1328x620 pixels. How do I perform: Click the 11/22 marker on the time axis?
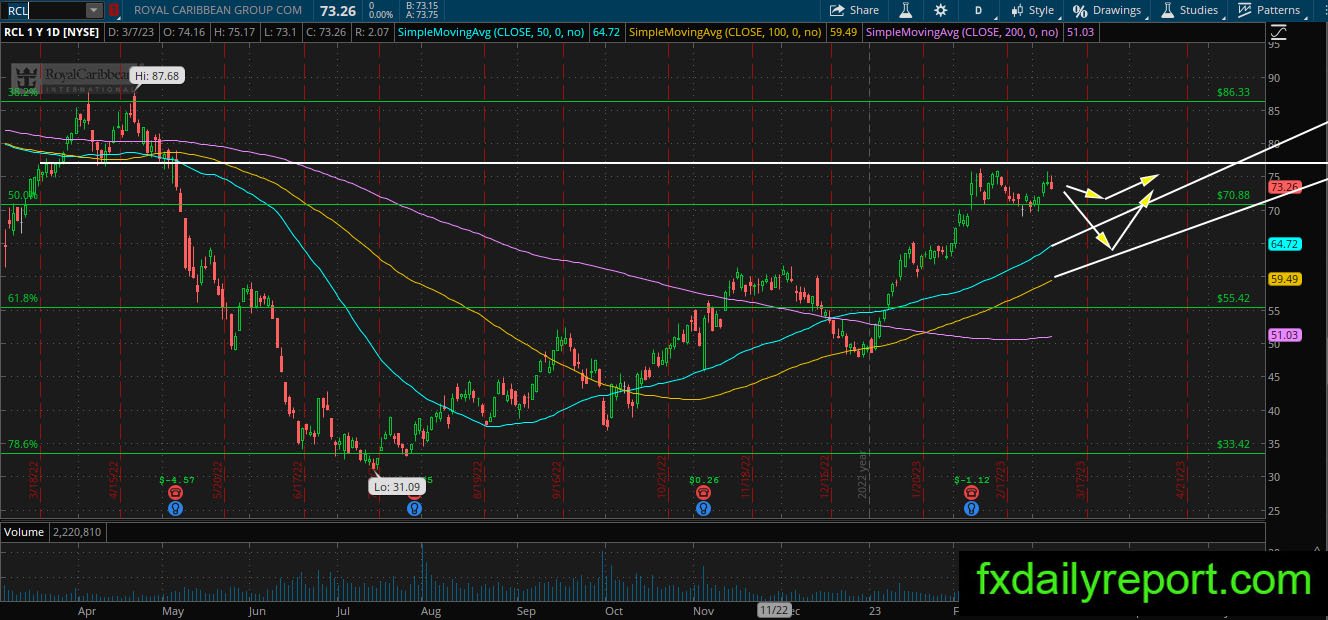[774, 610]
